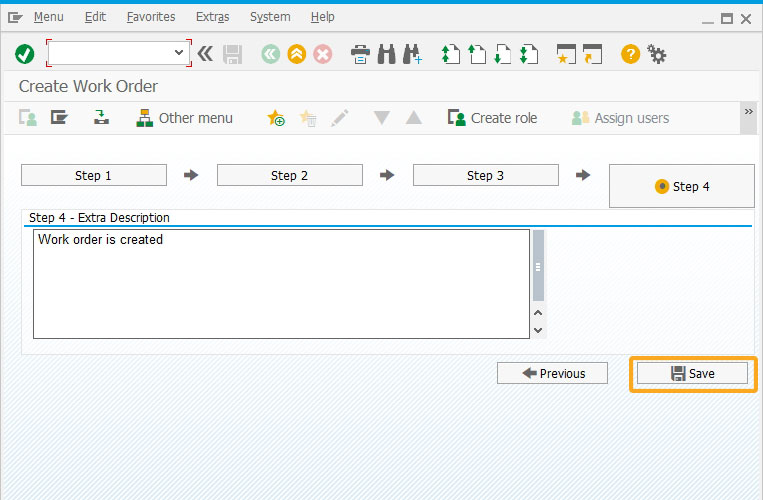This screenshot has width=763, height=500.
Task: Click Move Favorites Up triangle icon
Action: click(x=414, y=118)
